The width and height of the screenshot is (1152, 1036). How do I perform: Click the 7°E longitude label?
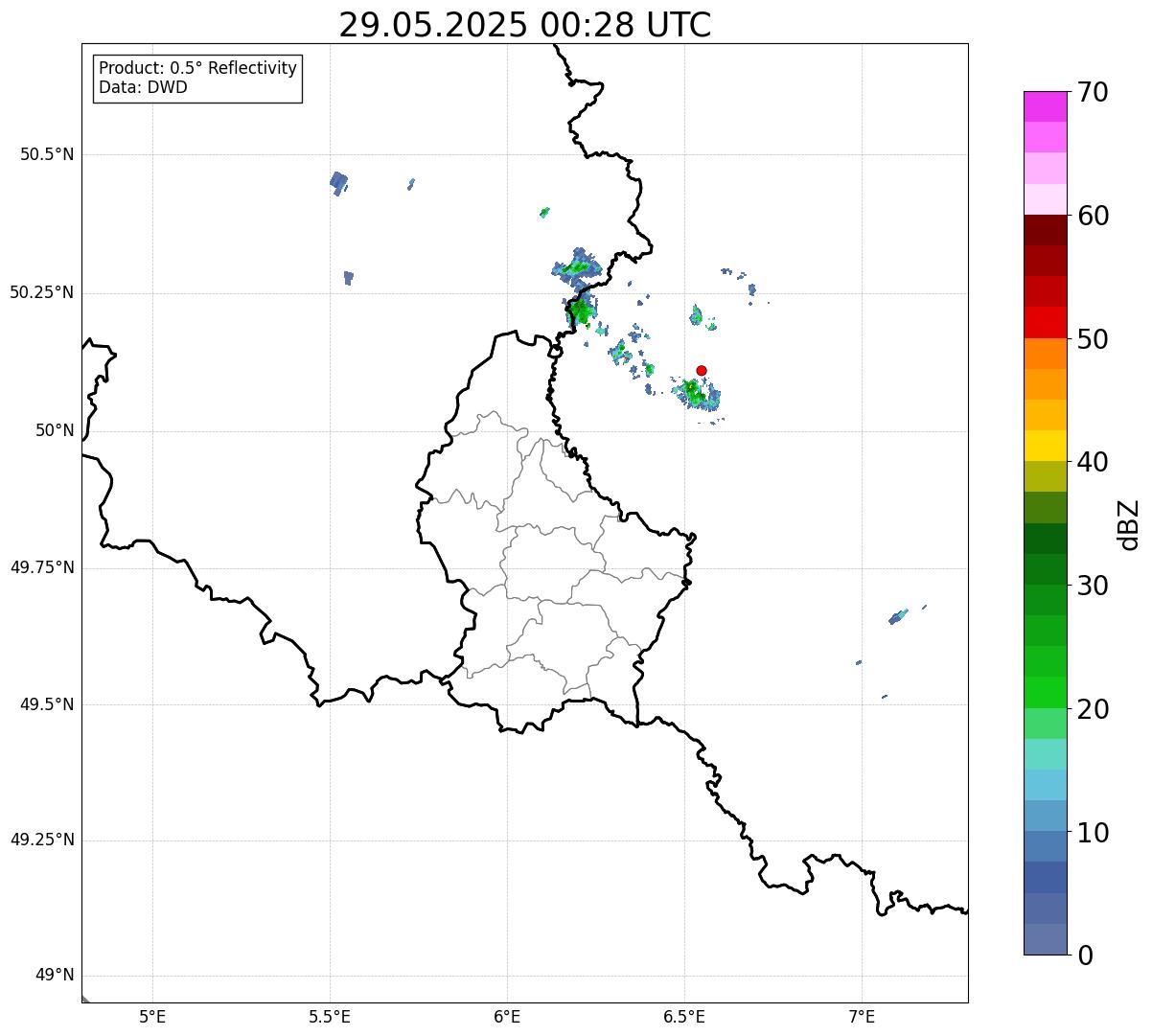[862, 1016]
